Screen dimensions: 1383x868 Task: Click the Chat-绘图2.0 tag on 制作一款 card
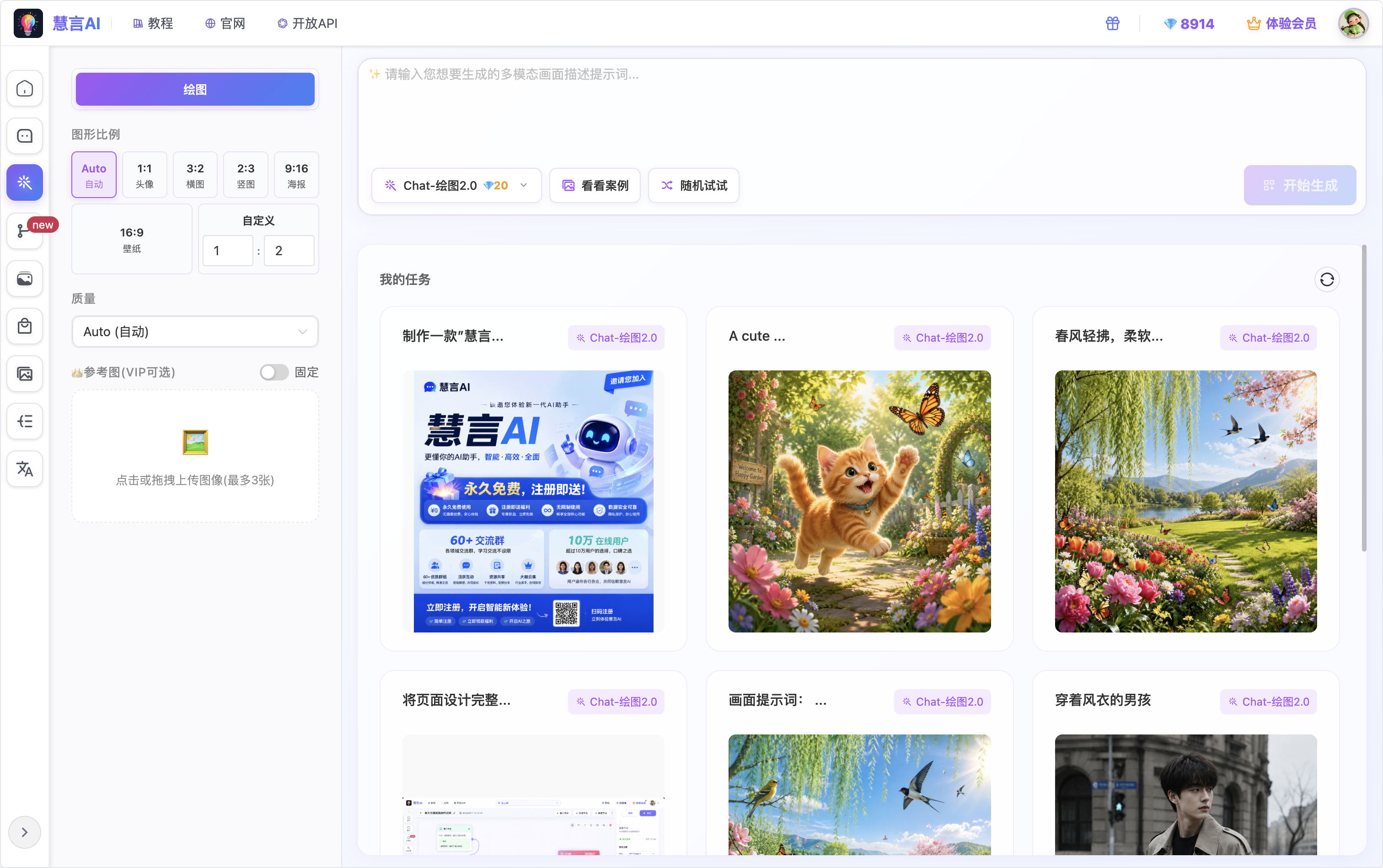point(616,338)
